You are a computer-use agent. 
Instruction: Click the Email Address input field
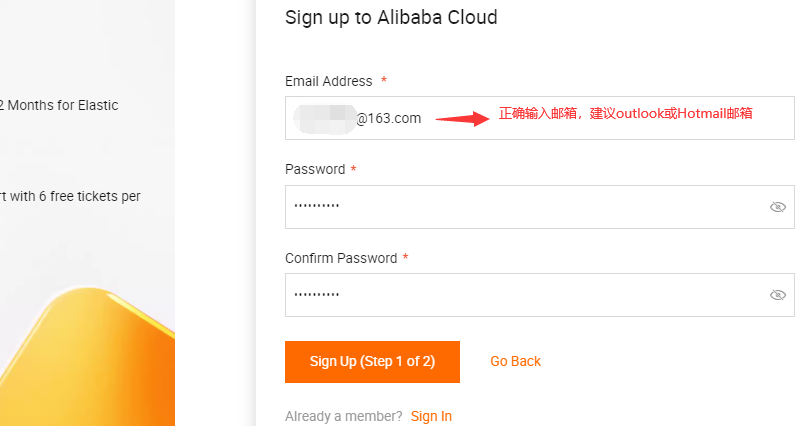(x=540, y=118)
